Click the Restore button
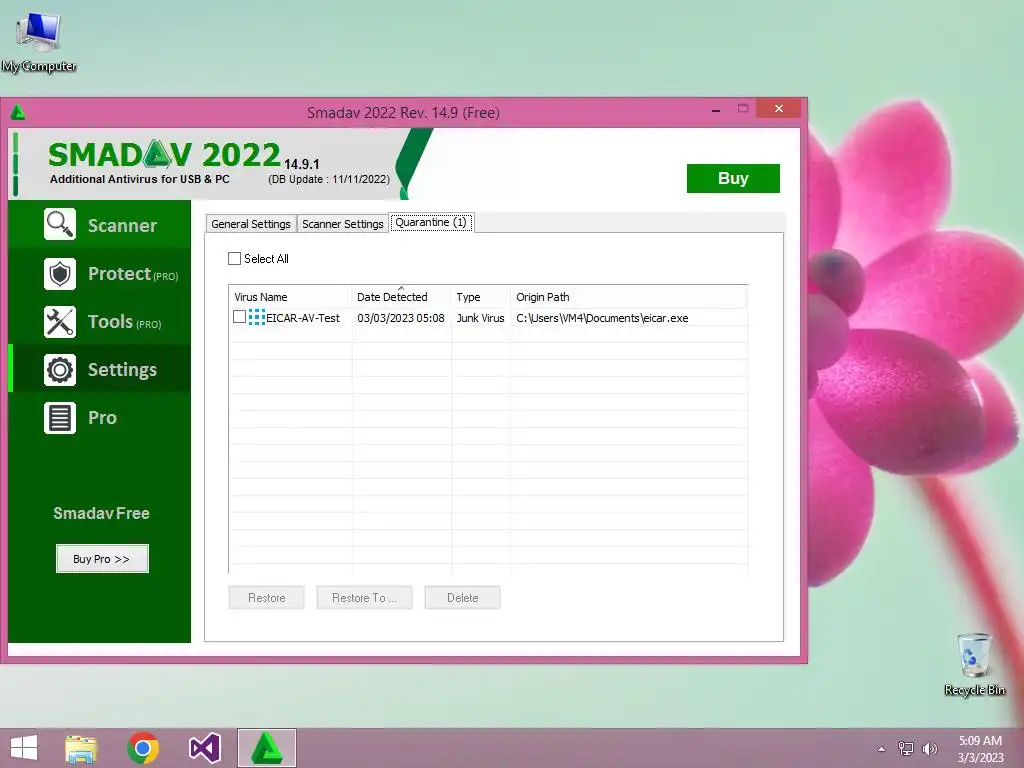The height and width of the screenshot is (768, 1024). [x=266, y=598]
